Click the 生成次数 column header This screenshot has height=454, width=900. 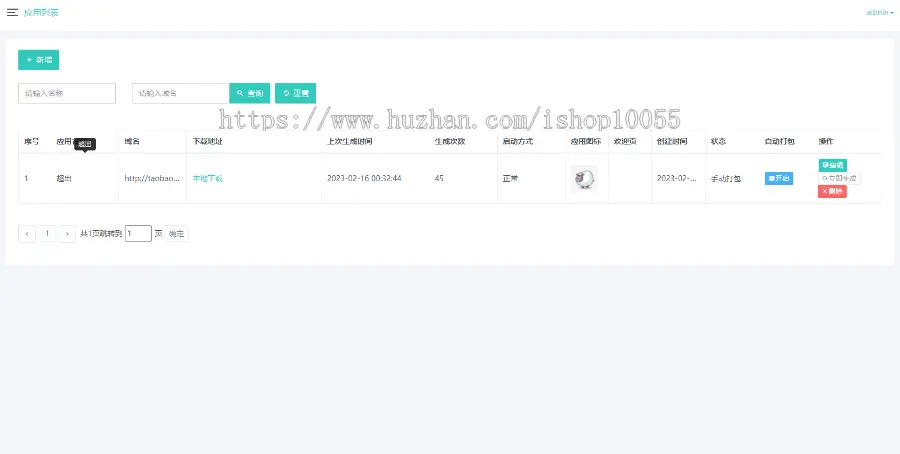click(x=449, y=141)
